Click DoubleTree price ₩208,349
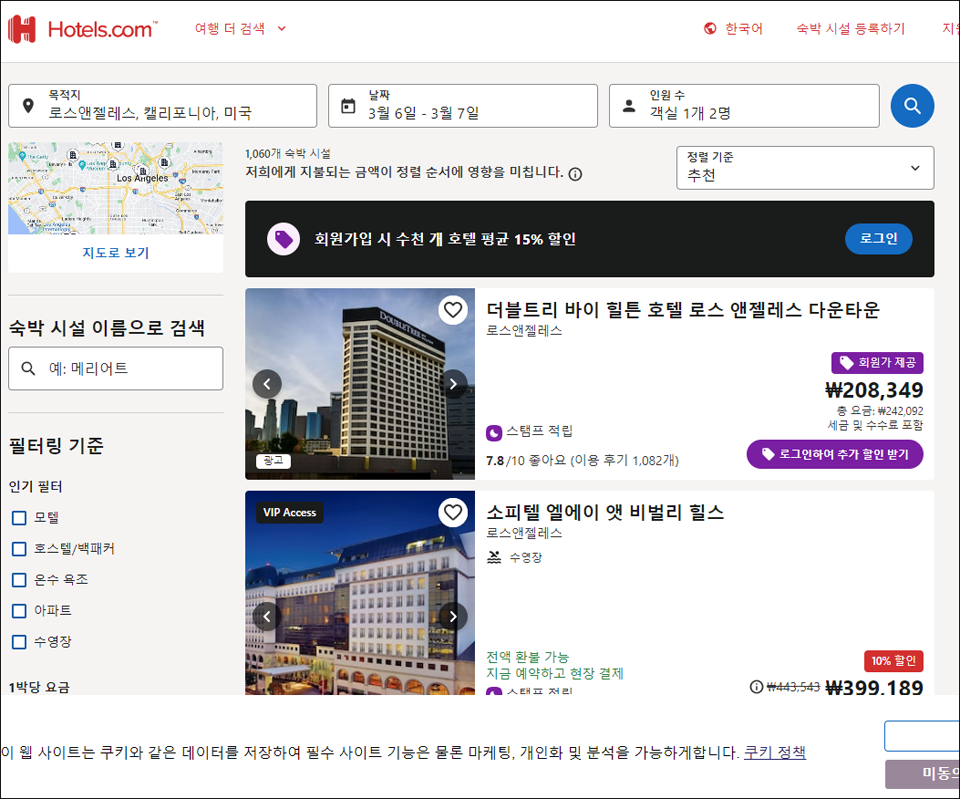 [x=874, y=390]
